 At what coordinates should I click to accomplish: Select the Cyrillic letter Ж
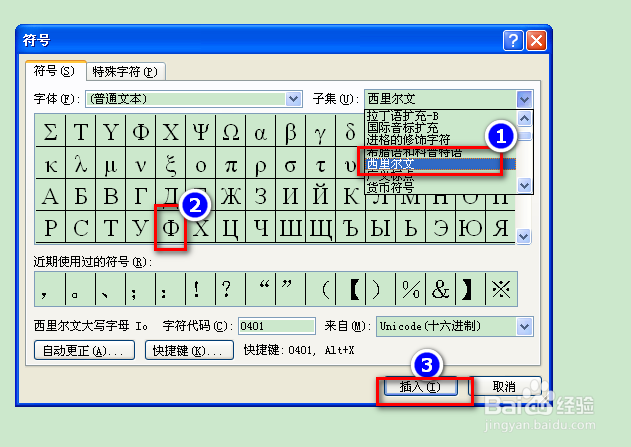[231, 196]
